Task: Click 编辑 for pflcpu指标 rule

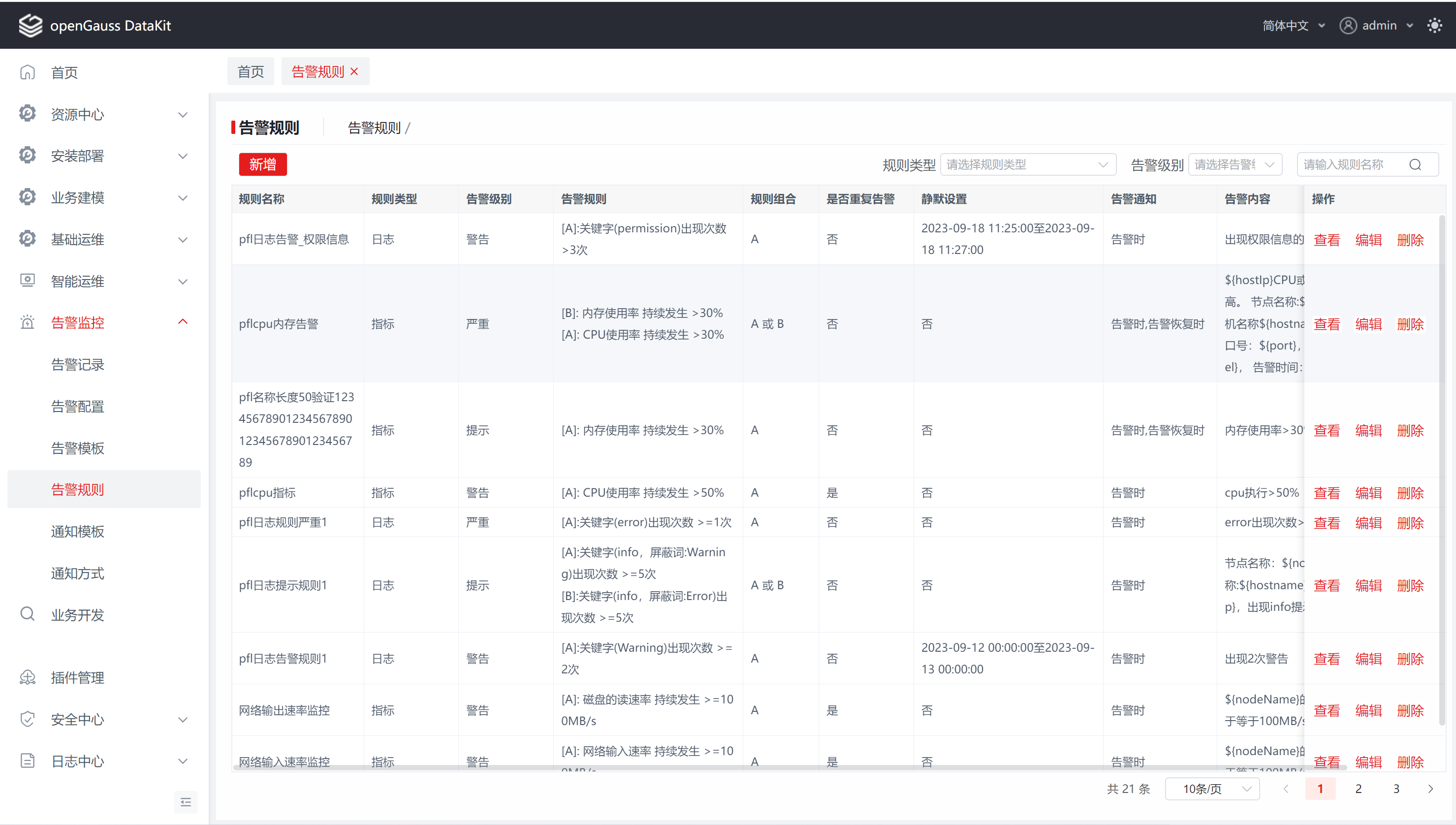Action: 1368,493
